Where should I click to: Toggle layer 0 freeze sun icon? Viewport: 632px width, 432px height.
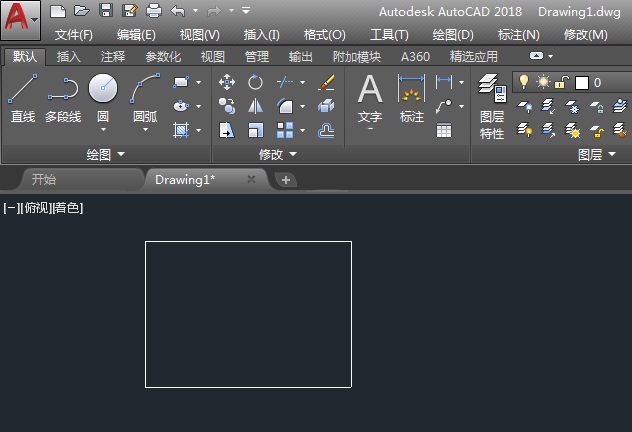tap(543, 82)
